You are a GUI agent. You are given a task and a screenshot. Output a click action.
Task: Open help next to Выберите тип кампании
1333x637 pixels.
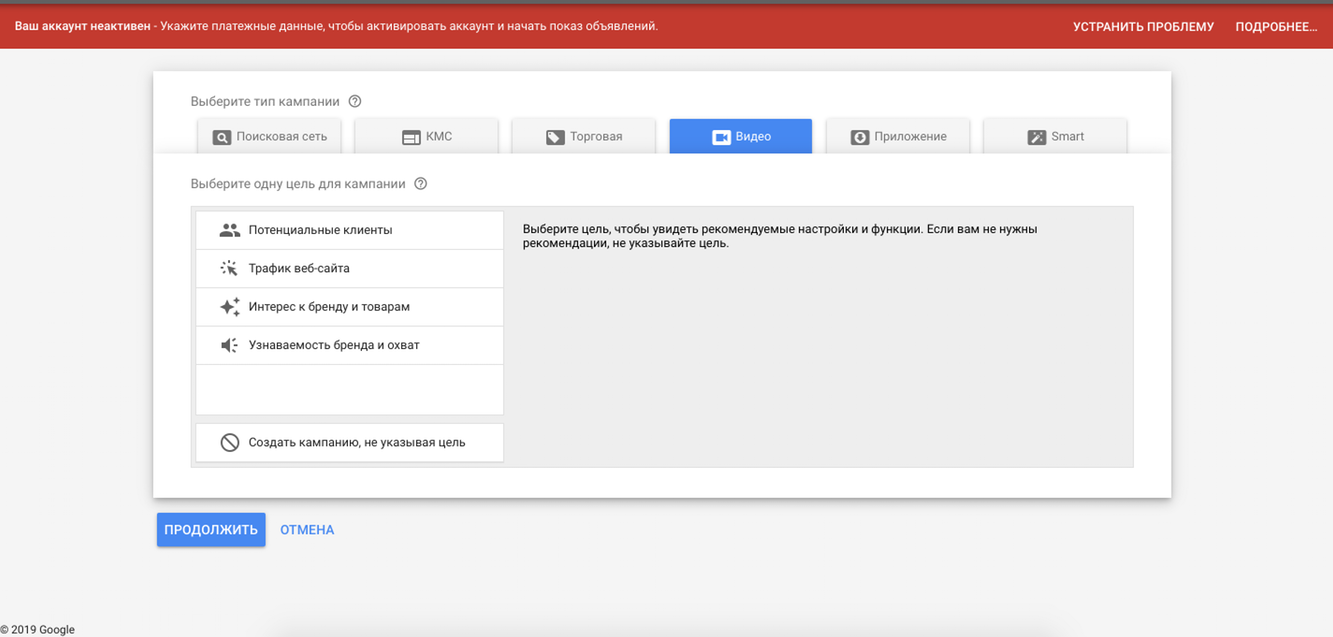[355, 101]
